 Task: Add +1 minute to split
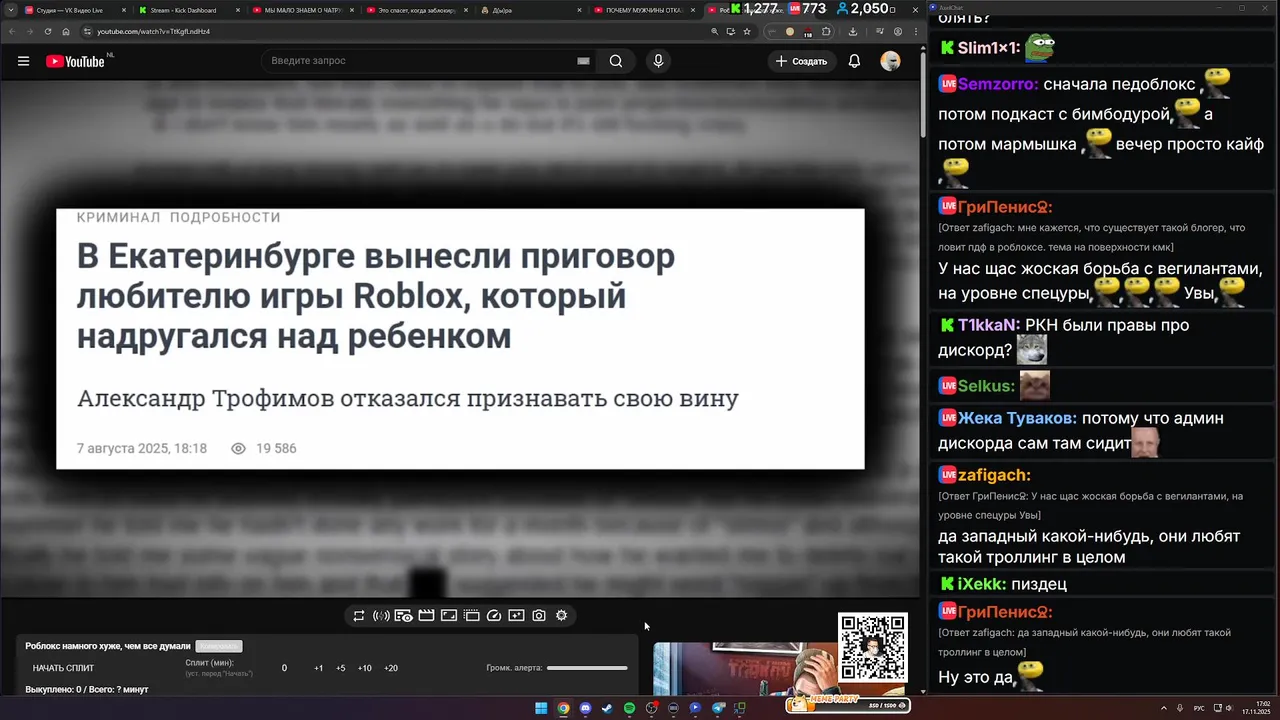coord(318,668)
